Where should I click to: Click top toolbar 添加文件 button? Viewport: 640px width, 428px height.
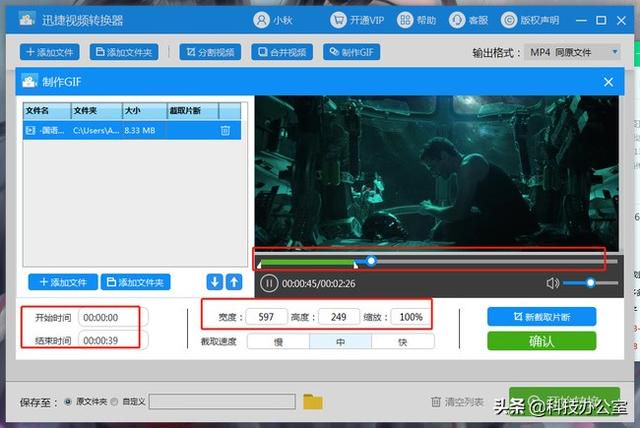pos(49,52)
